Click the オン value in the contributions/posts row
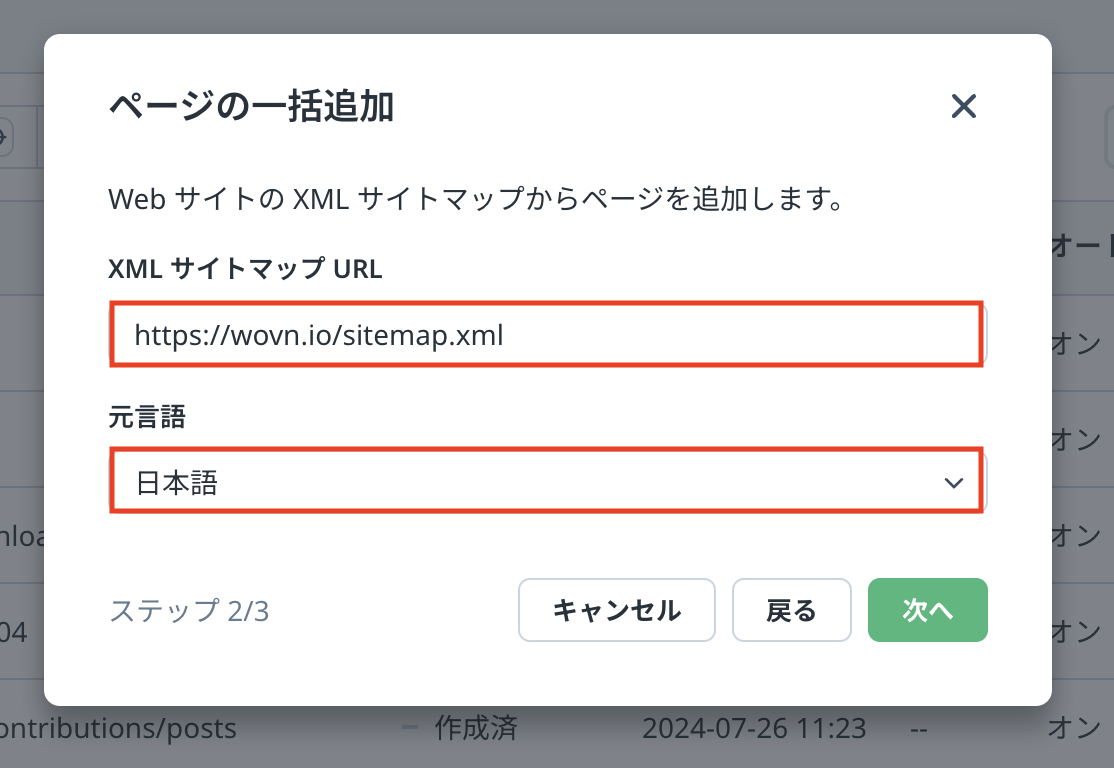Screen dimensions: 1114x768 coord(1074,728)
